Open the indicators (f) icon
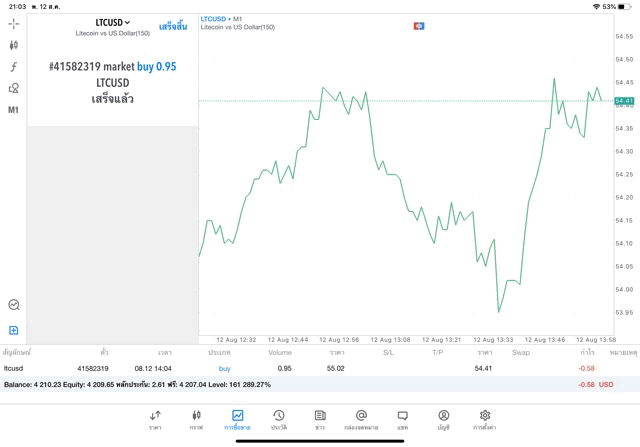The image size is (640, 447). point(14,67)
